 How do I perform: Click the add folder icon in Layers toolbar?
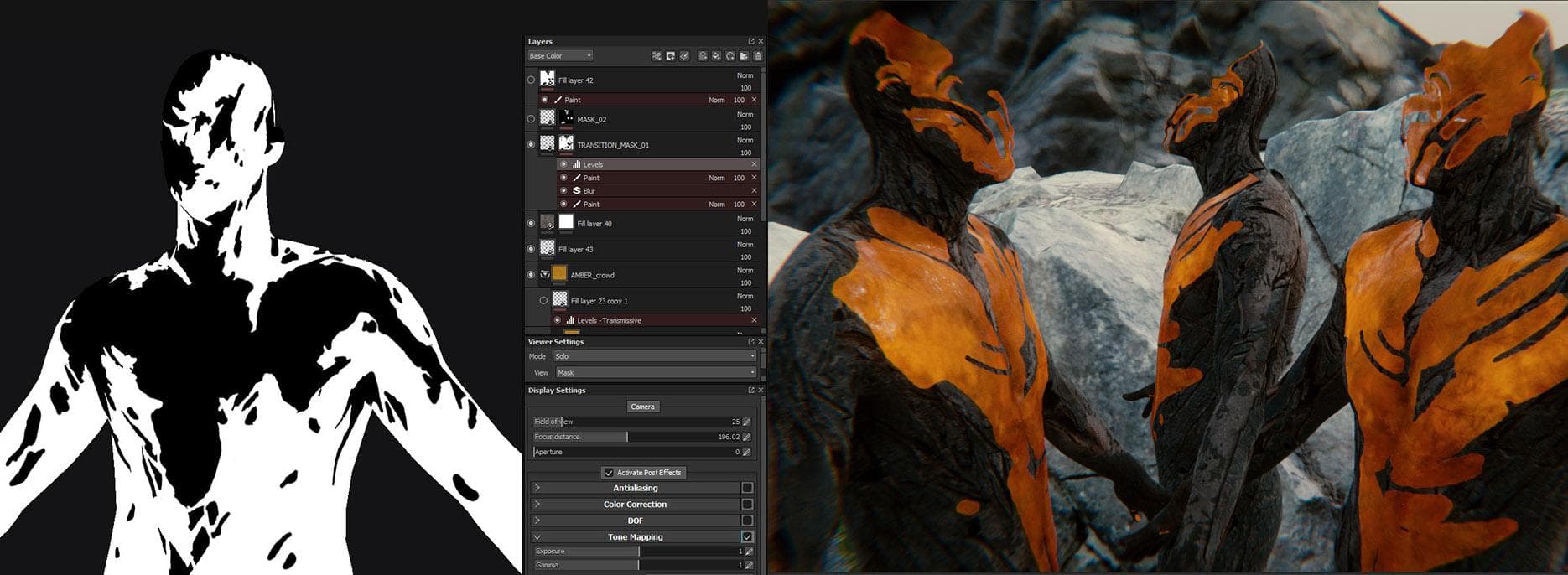tap(744, 56)
